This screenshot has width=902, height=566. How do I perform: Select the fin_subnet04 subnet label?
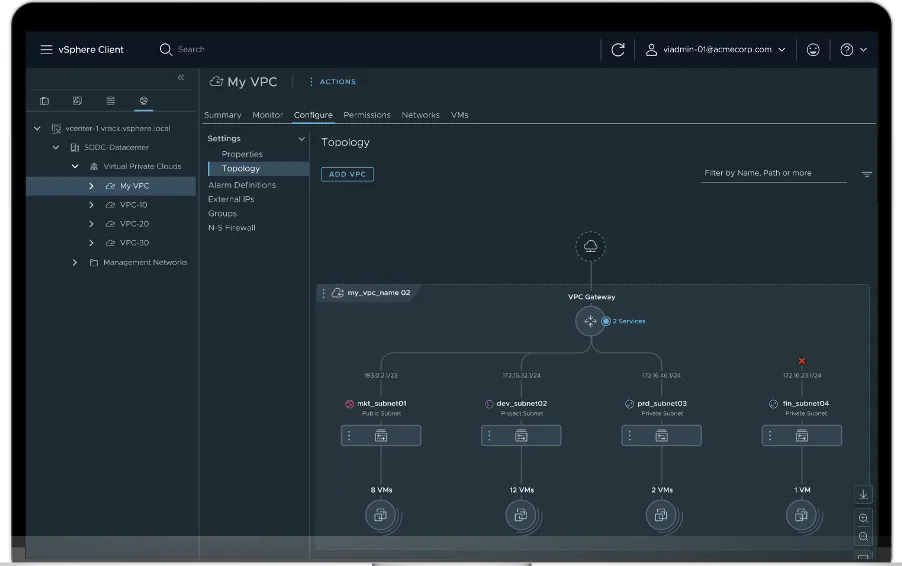806,404
